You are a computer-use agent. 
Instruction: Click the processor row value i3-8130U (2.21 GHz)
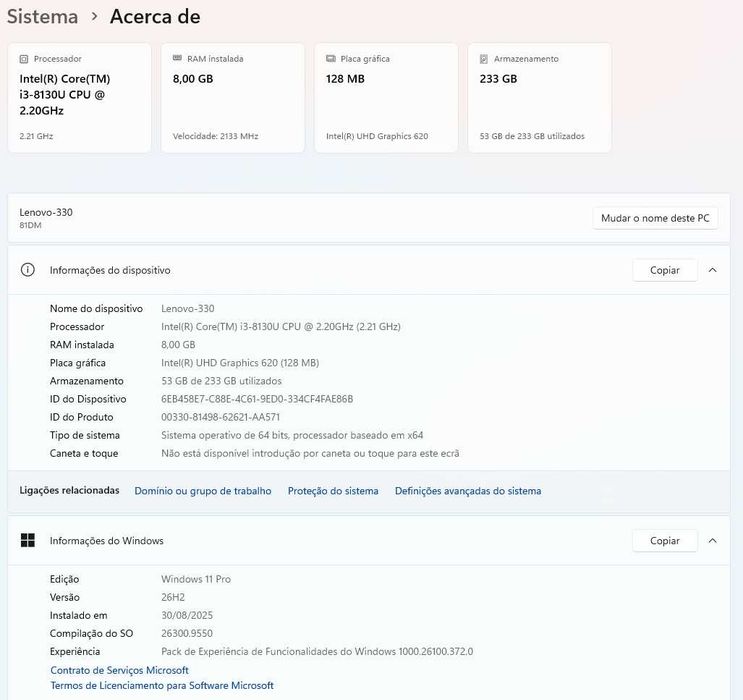point(281,327)
